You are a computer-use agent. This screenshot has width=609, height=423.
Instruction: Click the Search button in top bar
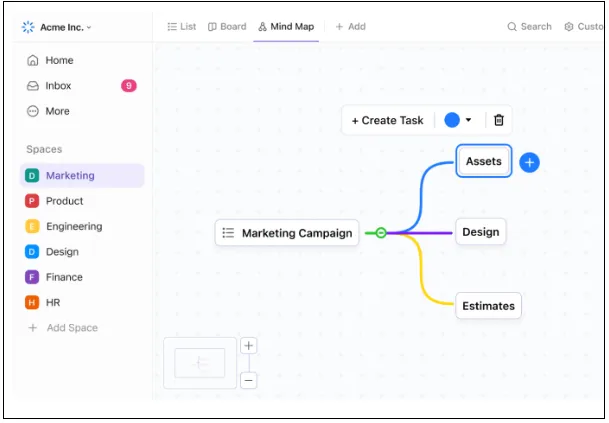tap(529, 26)
